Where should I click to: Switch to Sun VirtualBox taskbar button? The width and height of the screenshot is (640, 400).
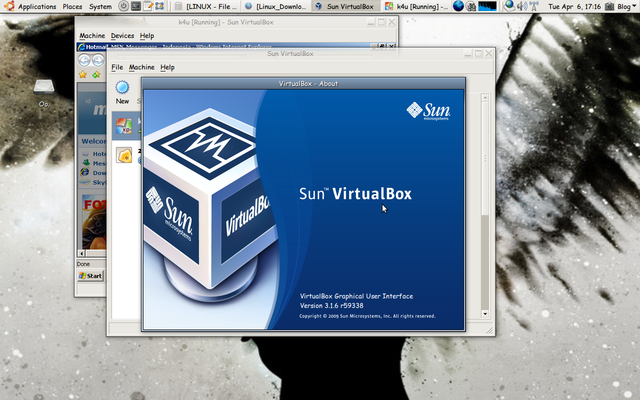[x=346, y=6]
